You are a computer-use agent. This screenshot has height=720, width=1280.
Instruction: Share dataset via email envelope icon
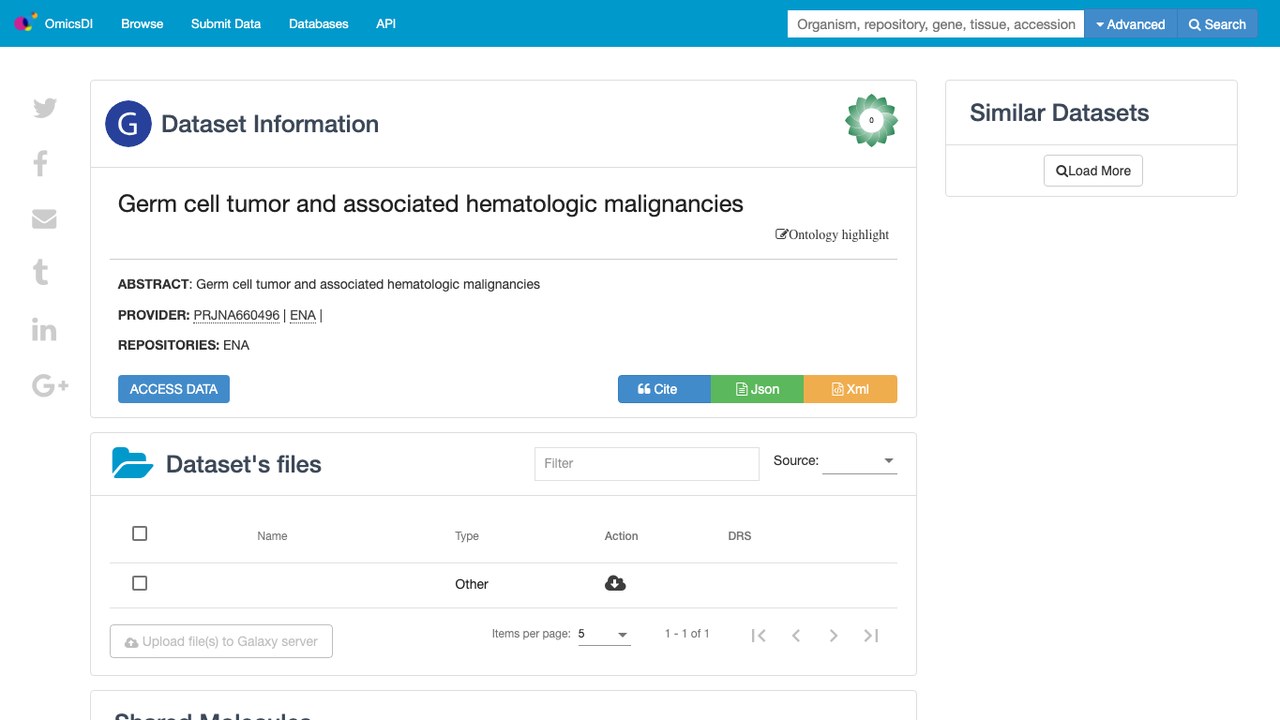(x=44, y=219)
